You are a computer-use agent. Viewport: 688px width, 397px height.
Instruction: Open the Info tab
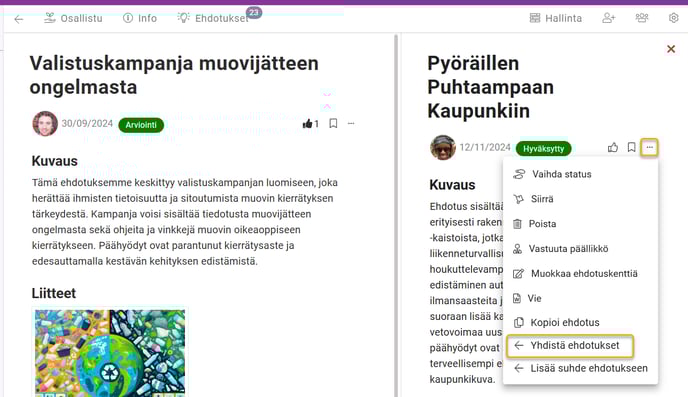pyautogui.click(x=140, y=18)
